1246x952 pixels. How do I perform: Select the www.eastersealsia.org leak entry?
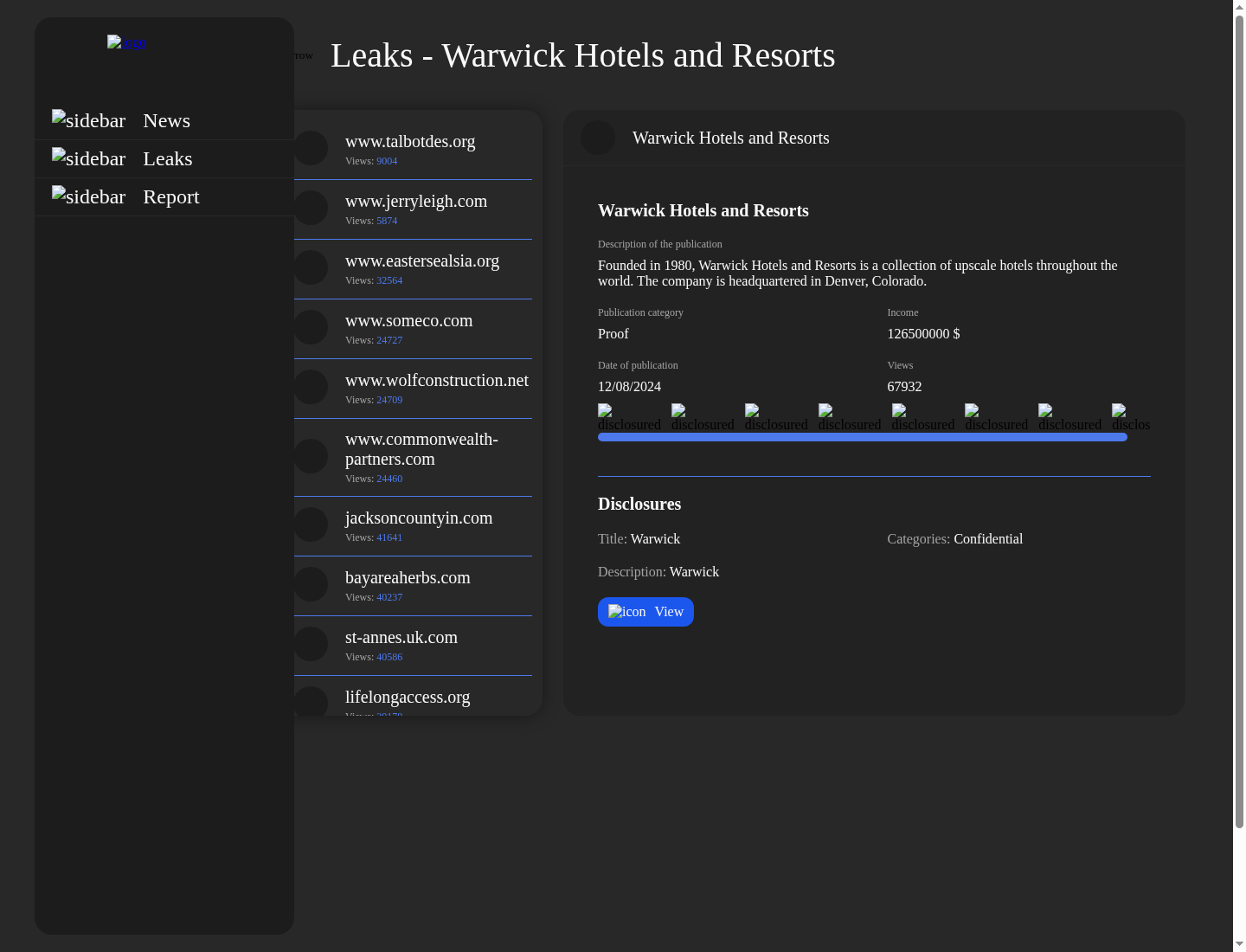tap(413, 269)
